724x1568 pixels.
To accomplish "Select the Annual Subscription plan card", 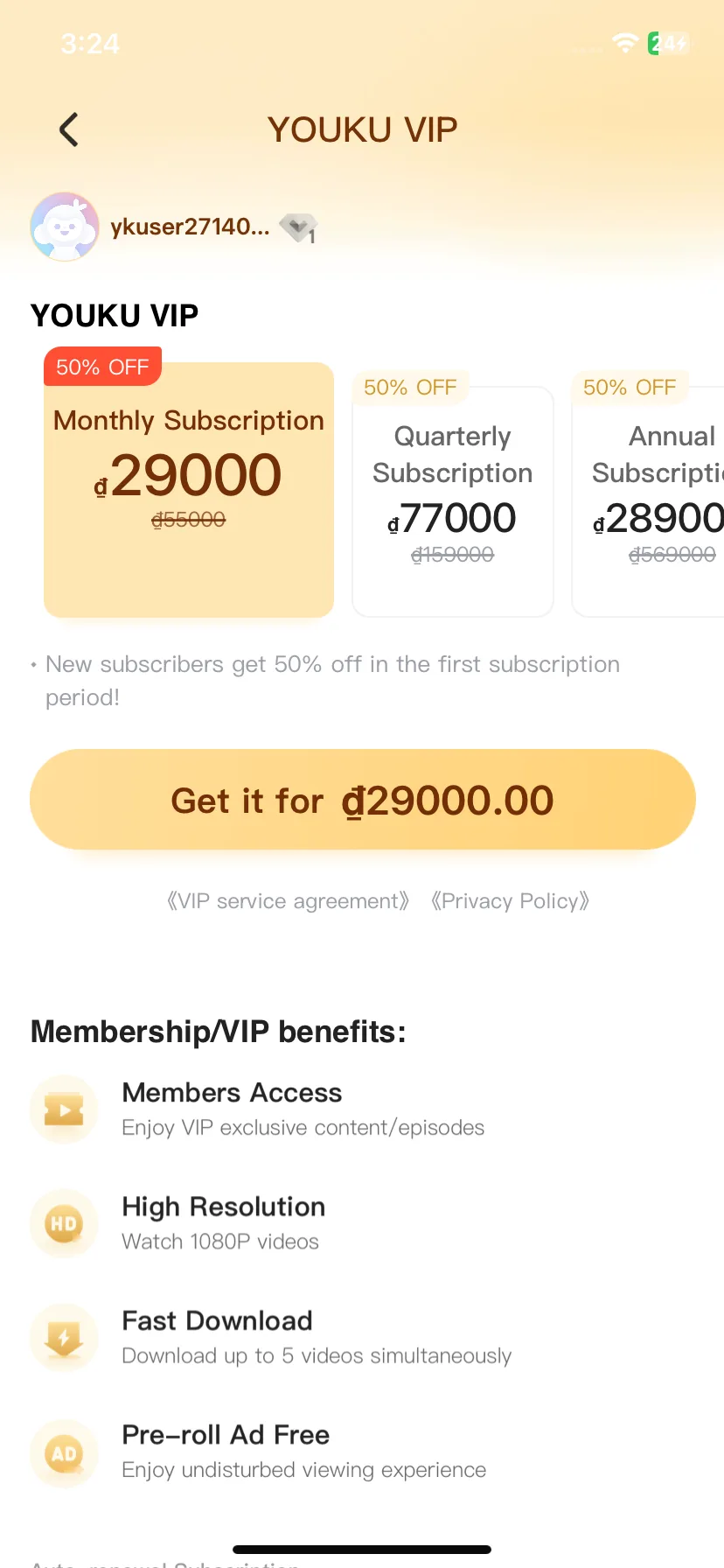I will click(x=648, y=501).
